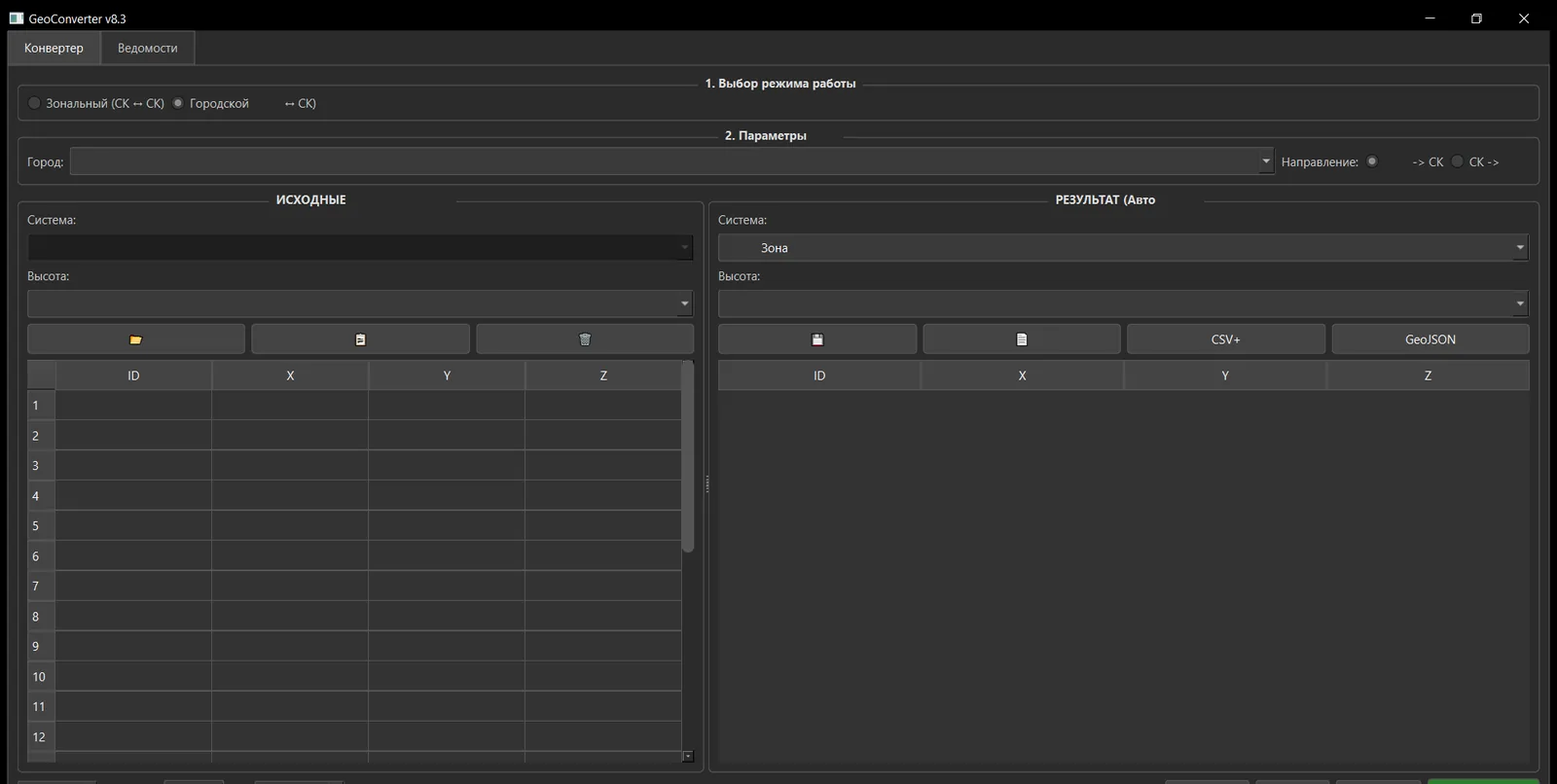Screen dimensions: 1557x784
Task: Click the source table ID column header
Action: click(133, 375)
